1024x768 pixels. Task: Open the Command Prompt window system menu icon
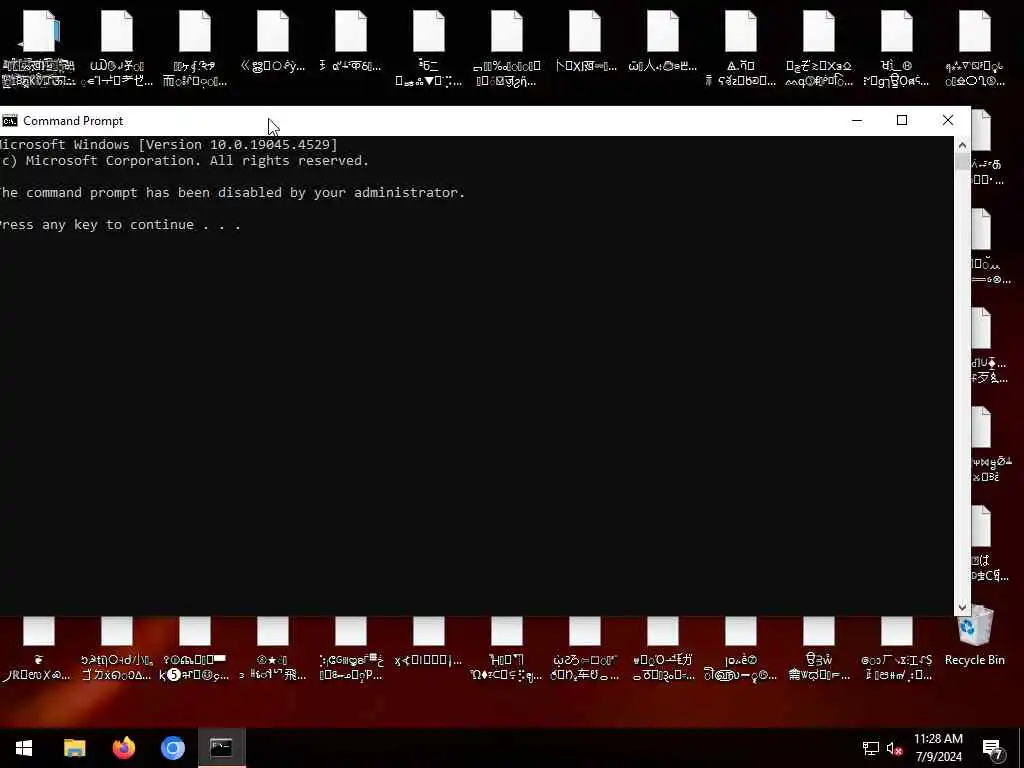pyautogui.click(x=9, y=121)
